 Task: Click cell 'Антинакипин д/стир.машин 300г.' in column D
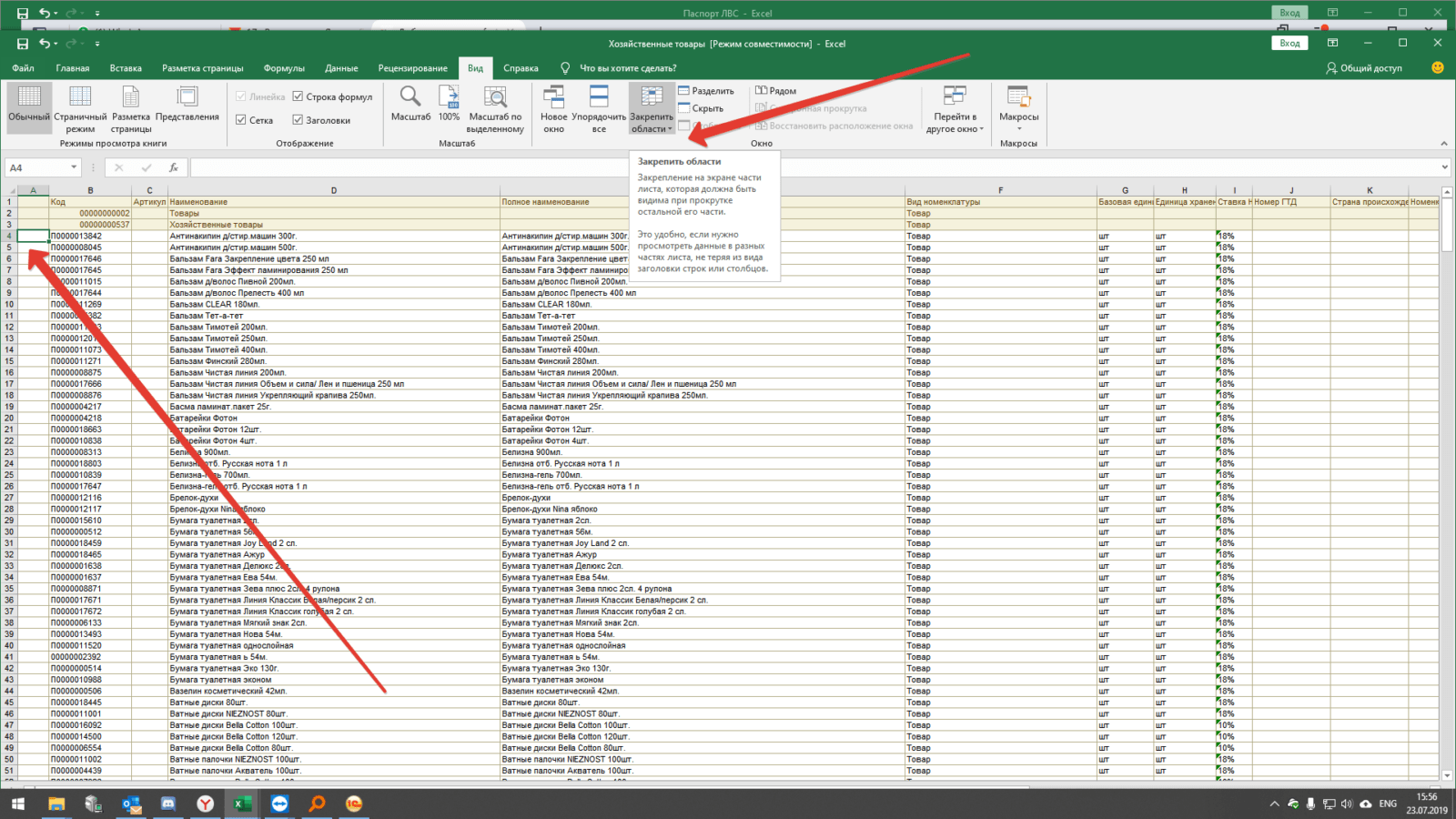pyautogui.click(x=334, y=236)
